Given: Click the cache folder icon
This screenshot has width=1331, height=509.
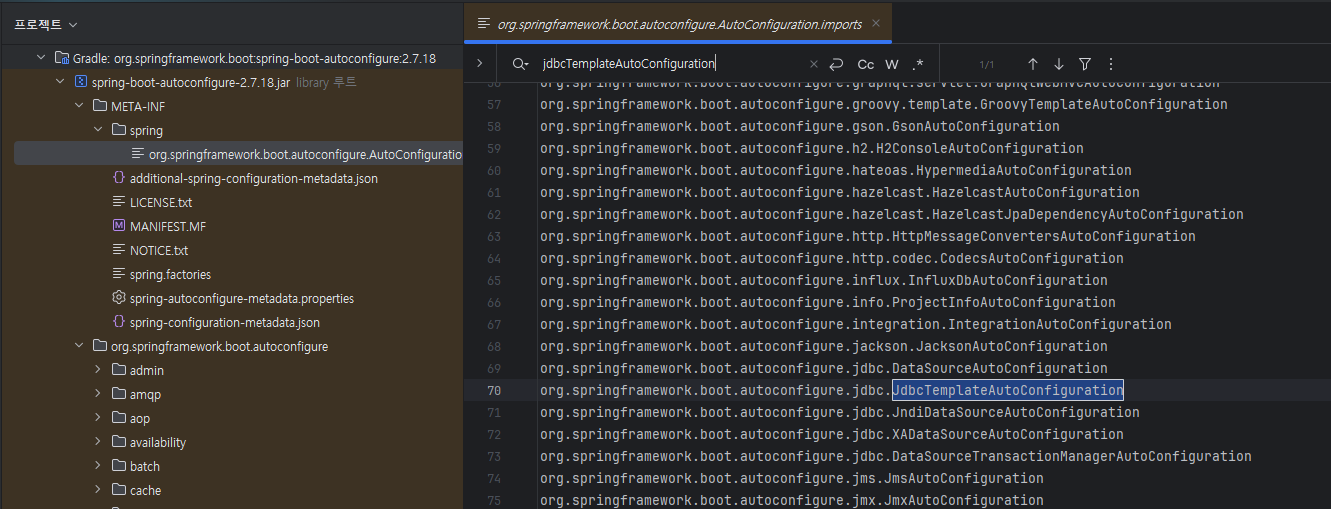Looking at the screenshot, I should pyautogui.click(x=118, y=490).
